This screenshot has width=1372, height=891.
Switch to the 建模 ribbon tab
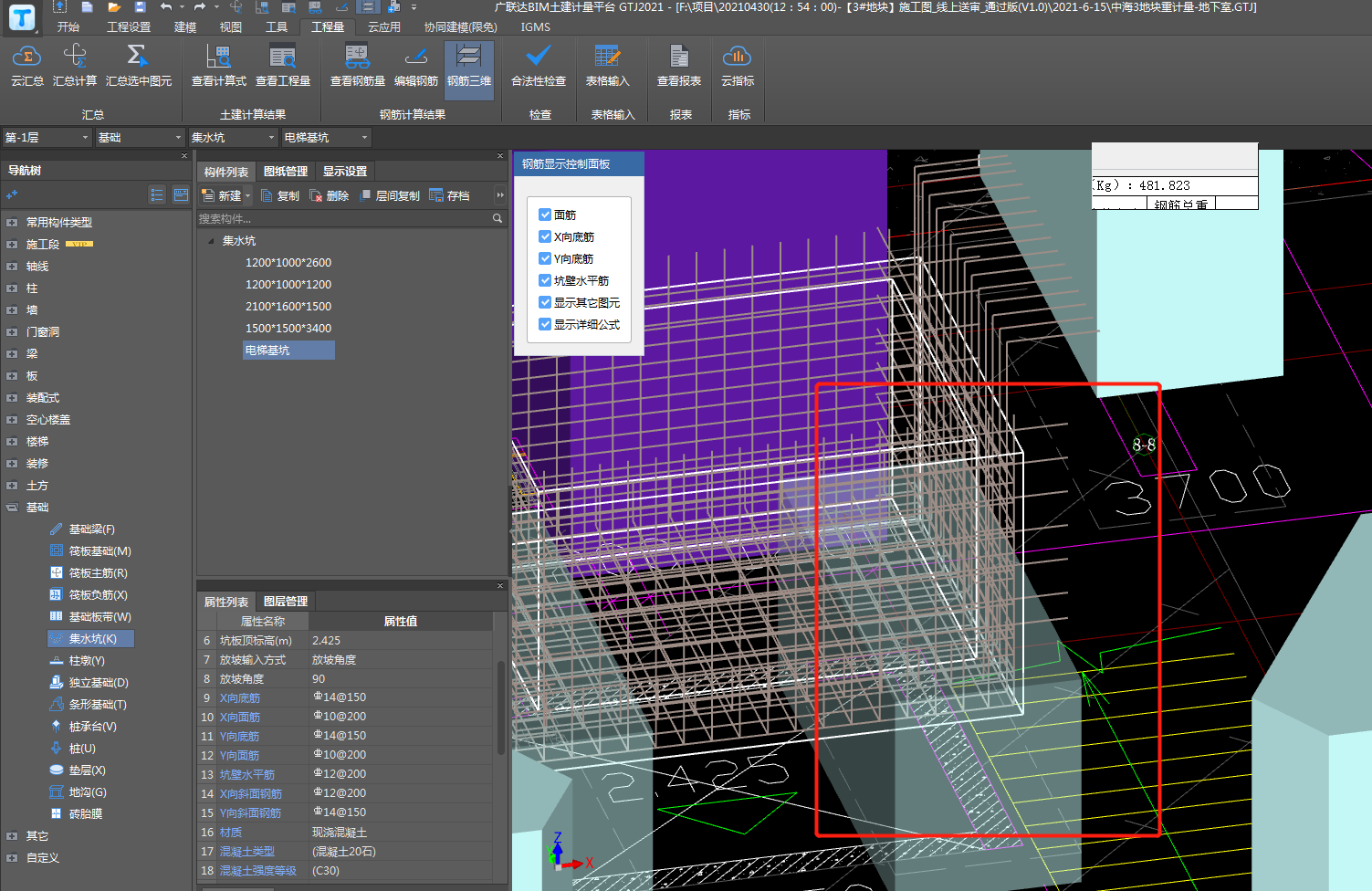[x=185, y=26]
